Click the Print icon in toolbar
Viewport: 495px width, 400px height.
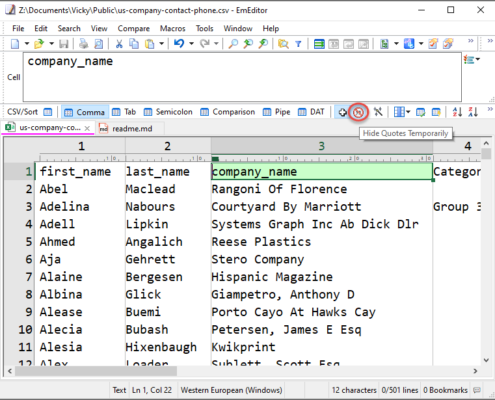[83, 44]
